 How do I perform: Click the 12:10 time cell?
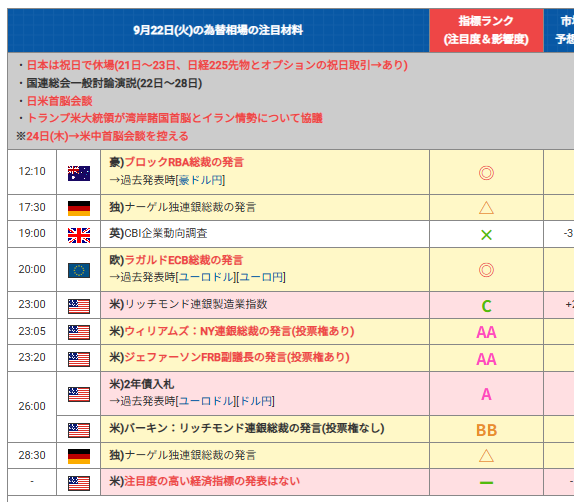point(32,171)
